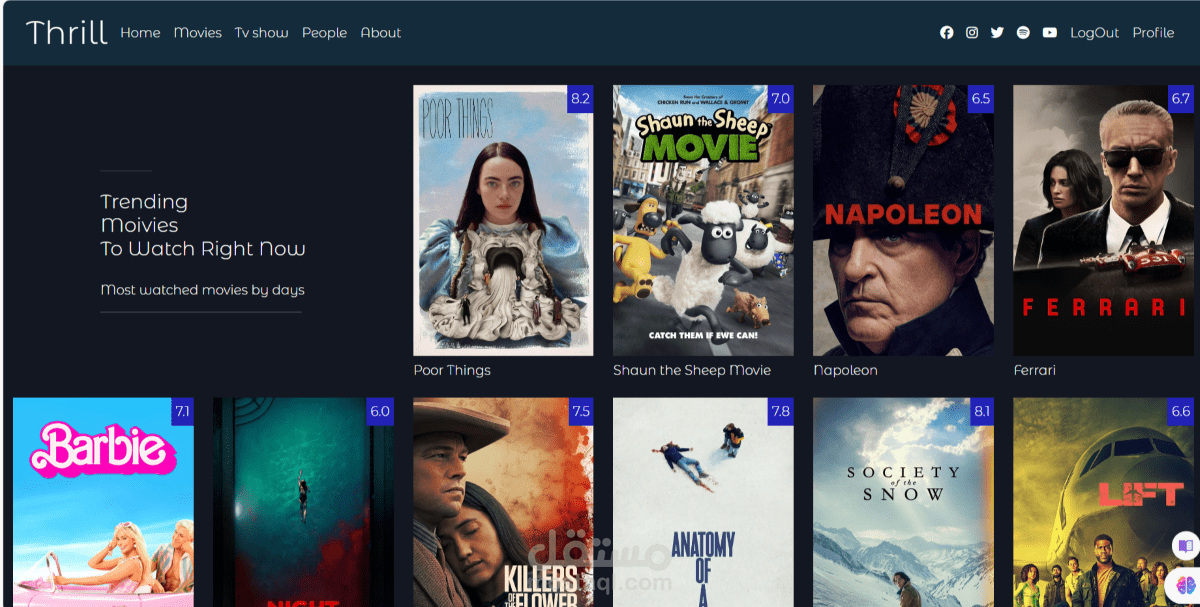The width and height of the screenshot is (1200, 607).
Task: Click the LogOut link
Action: (x=1095, y=33)
